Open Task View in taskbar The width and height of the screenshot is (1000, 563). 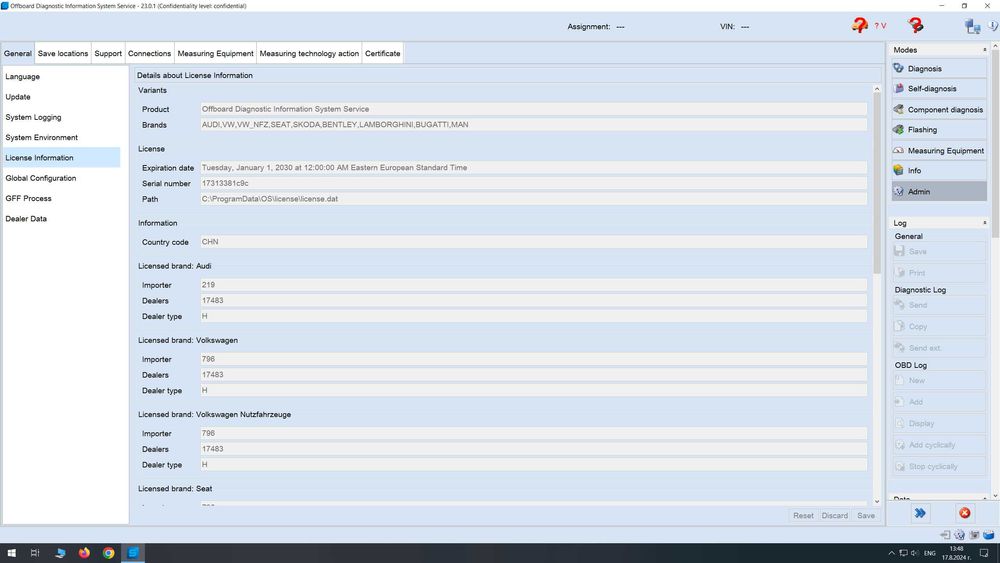(x=35, y=553)
